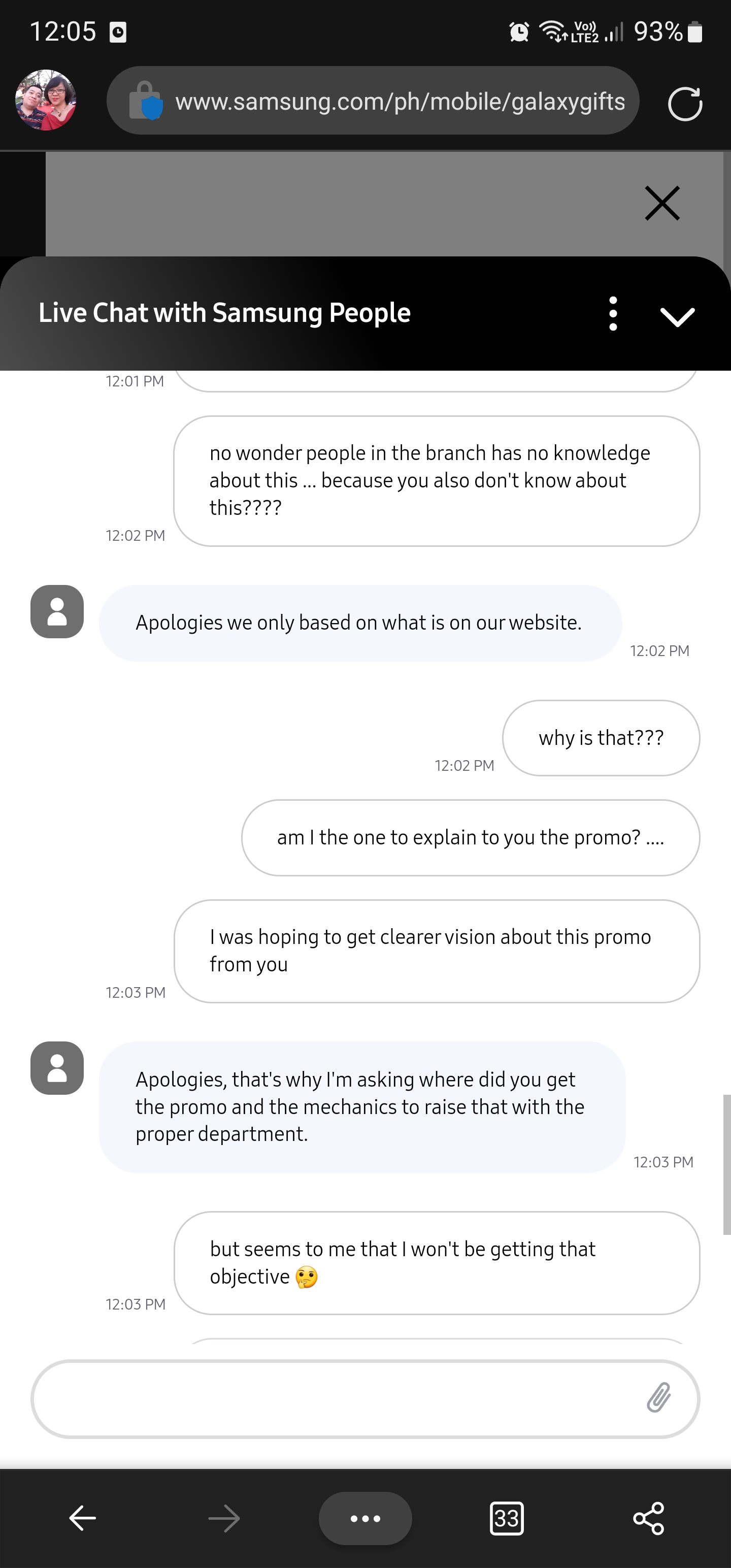The width and height of the screenshot is (731, 1568).
Task: Tap the alarm icon in status bar
Action: point(519,31)
